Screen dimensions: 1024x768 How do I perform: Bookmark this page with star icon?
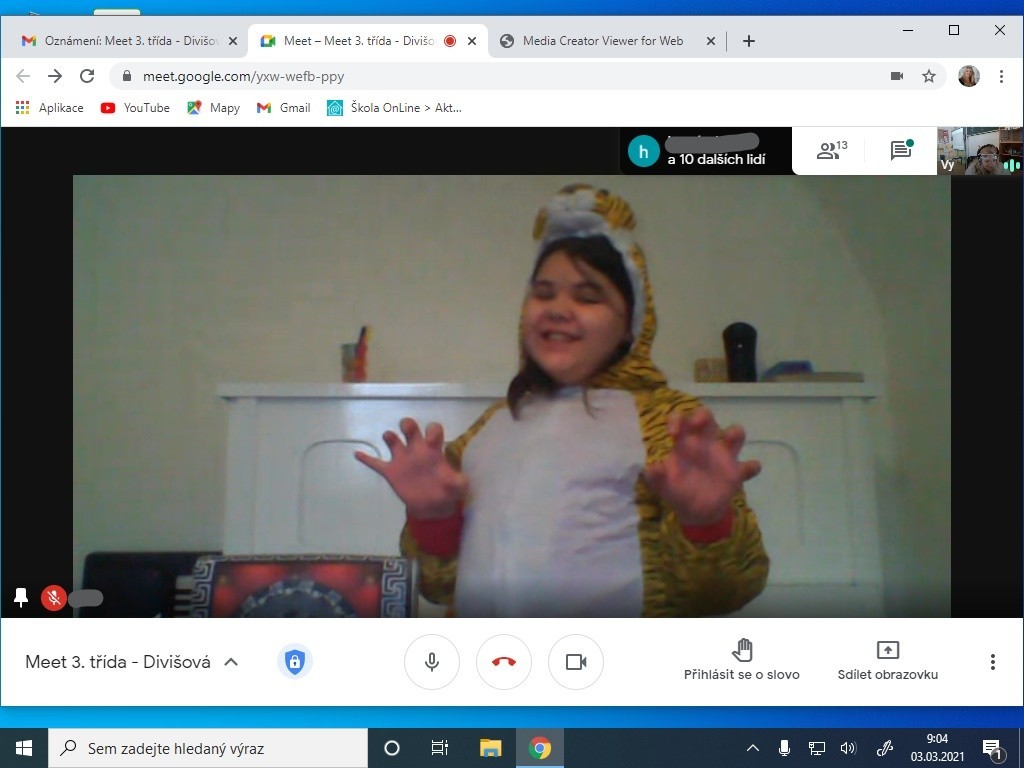pyautogui.click(x=929, y=76)
